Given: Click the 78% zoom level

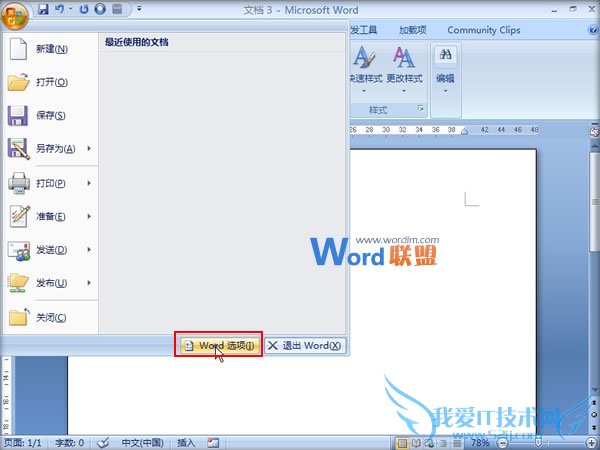Looking at the screenshot, I should pos(480,443).
